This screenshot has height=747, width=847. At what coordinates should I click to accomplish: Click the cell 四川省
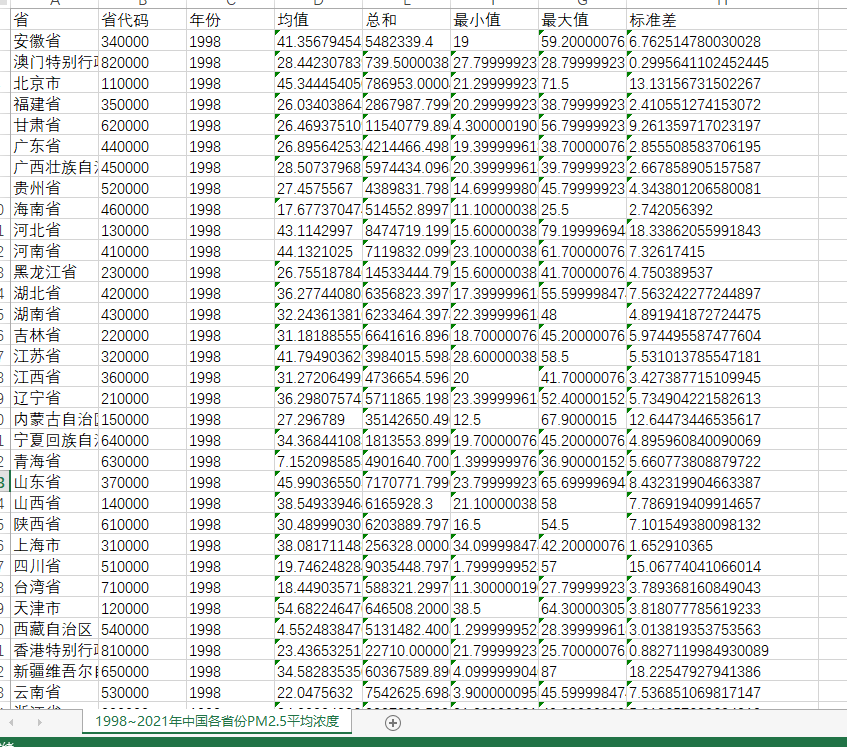pyautogui.click(x=55, y=567)
